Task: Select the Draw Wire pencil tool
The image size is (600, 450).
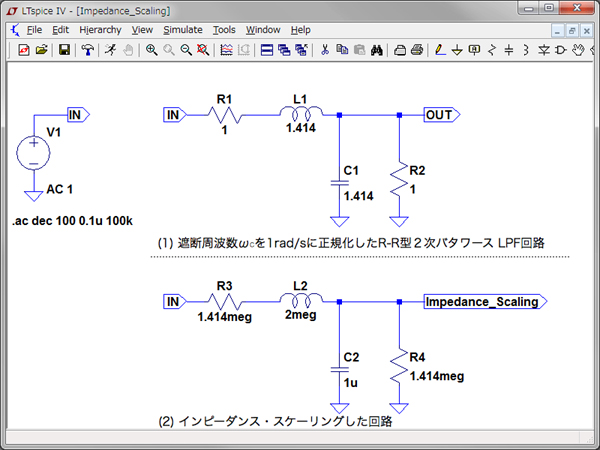Action: tap(440, 50)
